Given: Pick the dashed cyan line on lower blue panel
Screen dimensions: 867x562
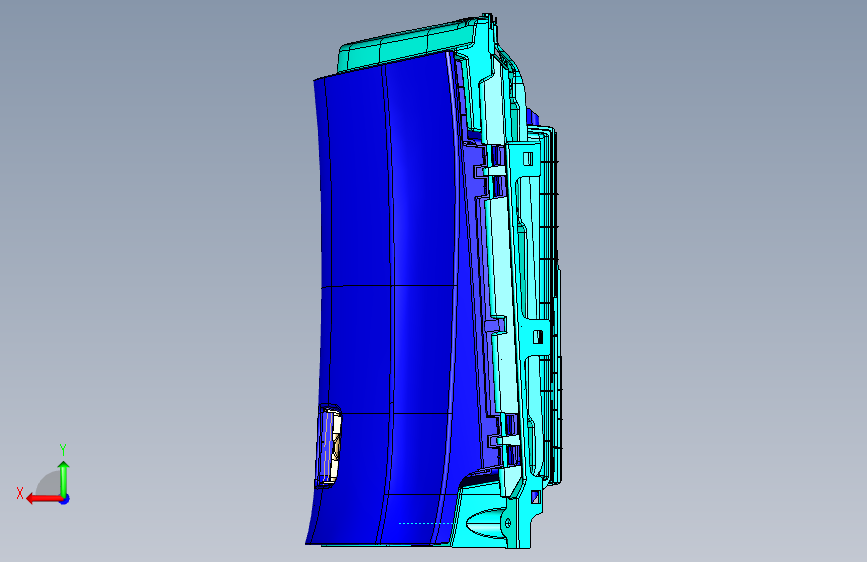Looking at the screenshot, I should 426,523.
